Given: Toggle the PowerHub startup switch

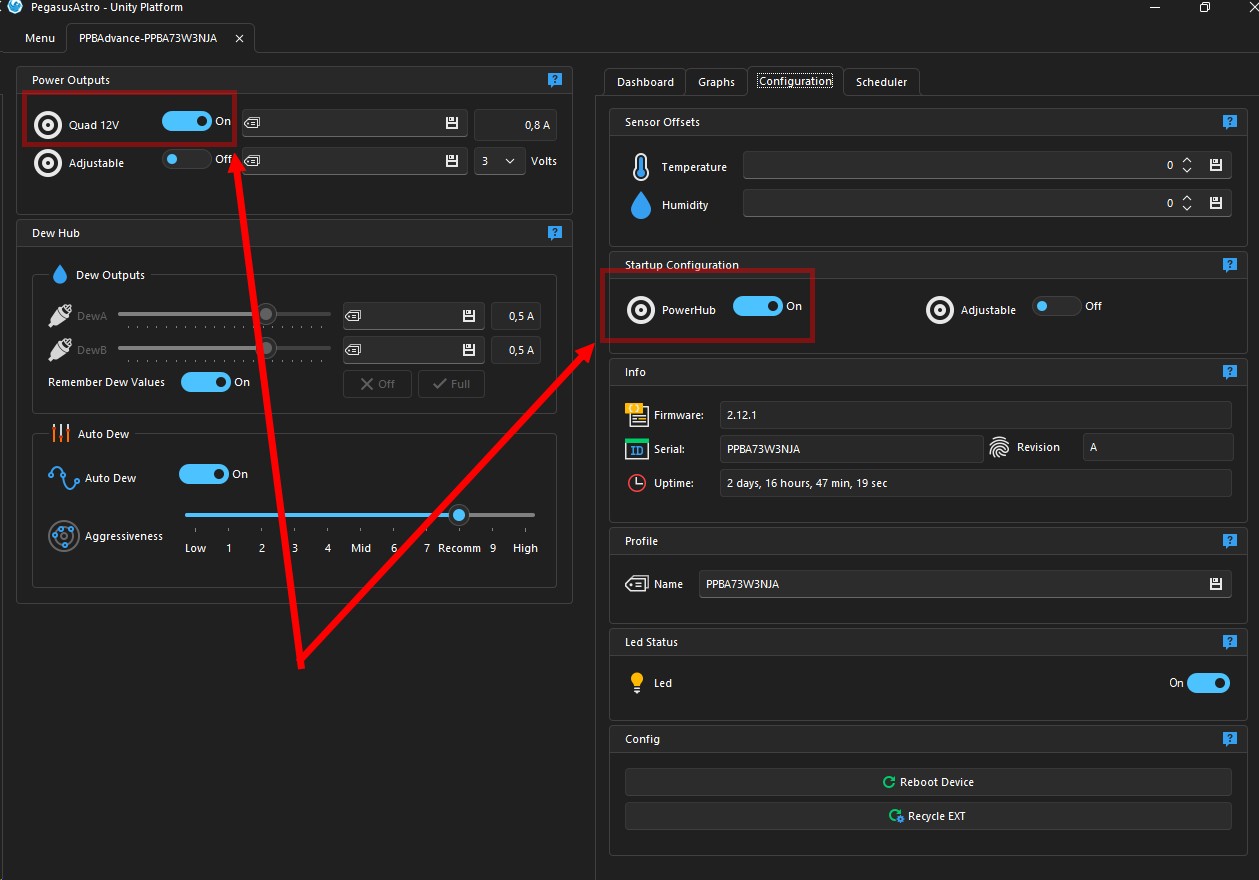Looking at the screenshot, I should 758,306.
